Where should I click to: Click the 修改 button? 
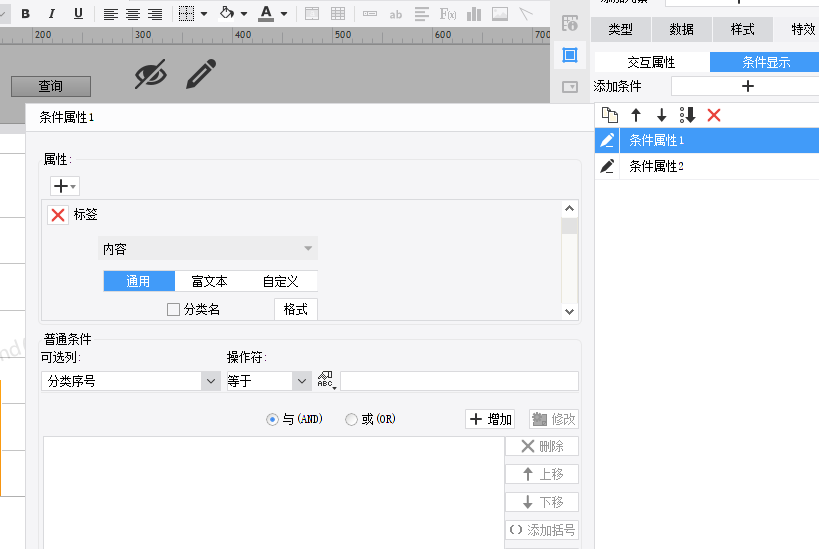pos(554,419)
